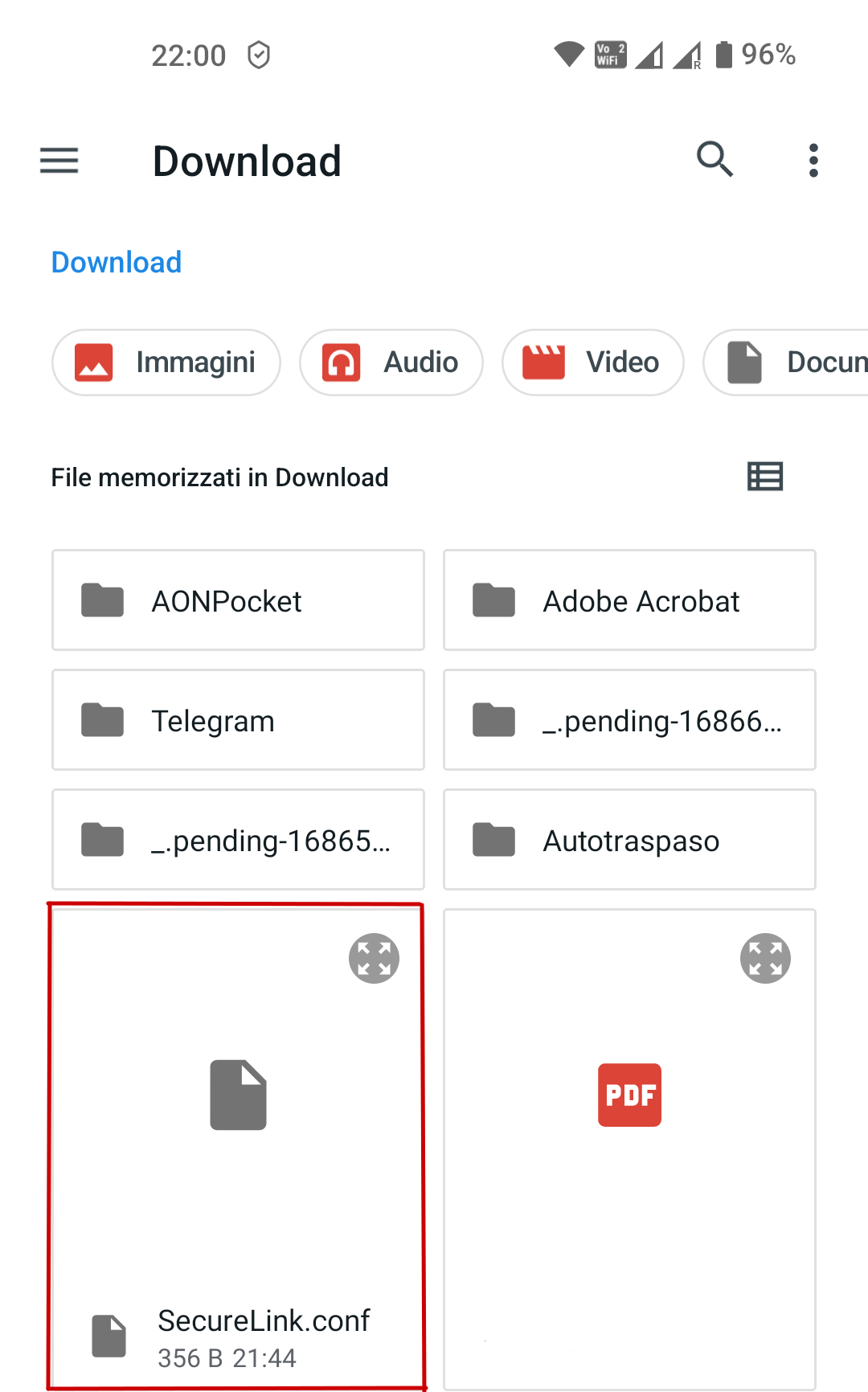Viewport: 868px width, 1392px height.
Task: Tap the 356 B 21:44 file details
Action: point(227,1358)
